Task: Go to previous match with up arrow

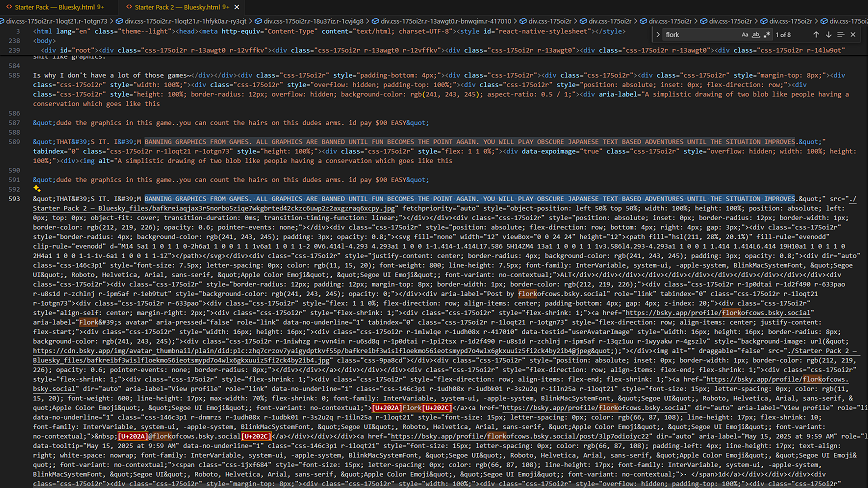Action: point(816,34)
